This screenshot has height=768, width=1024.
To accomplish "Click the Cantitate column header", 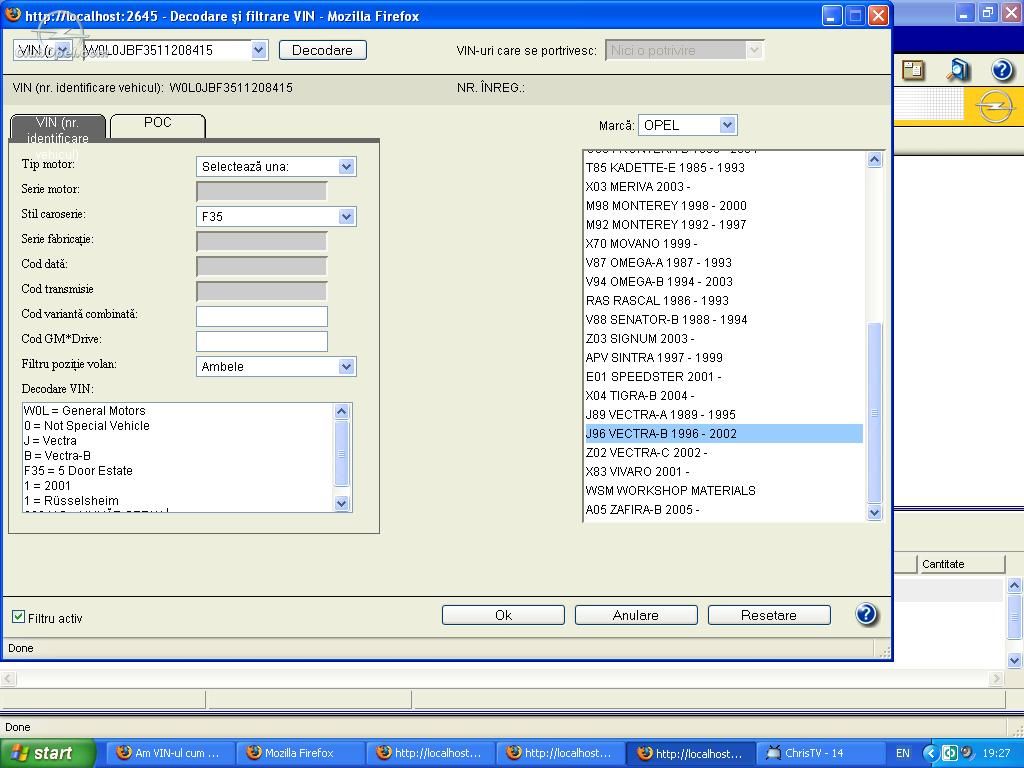I will pyautogui.click(x=961, y=564).
